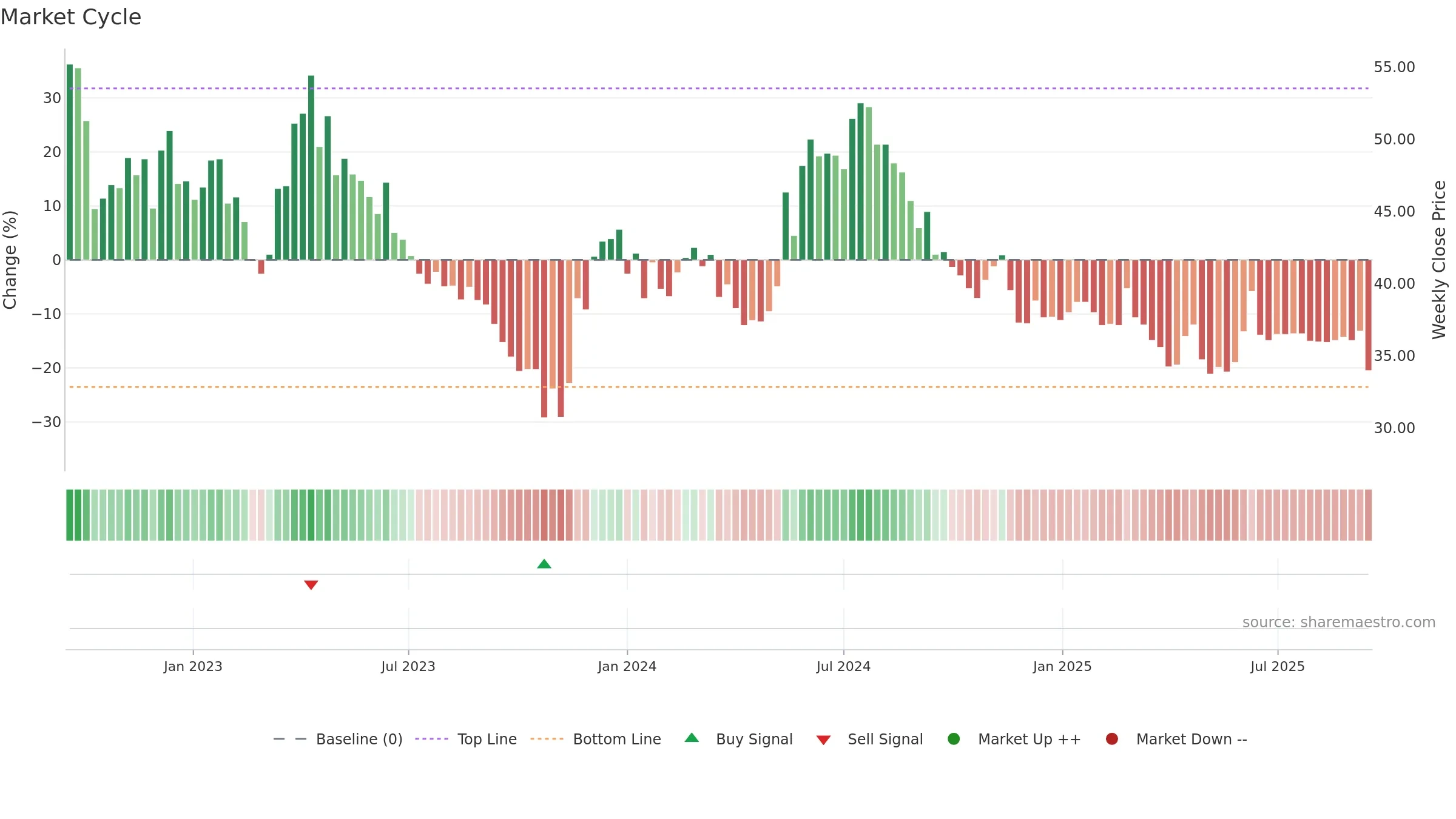Screen dimensions: 1456x819
Task: Click the Jul 2025 x-axis label
Action: point(1278,666)
